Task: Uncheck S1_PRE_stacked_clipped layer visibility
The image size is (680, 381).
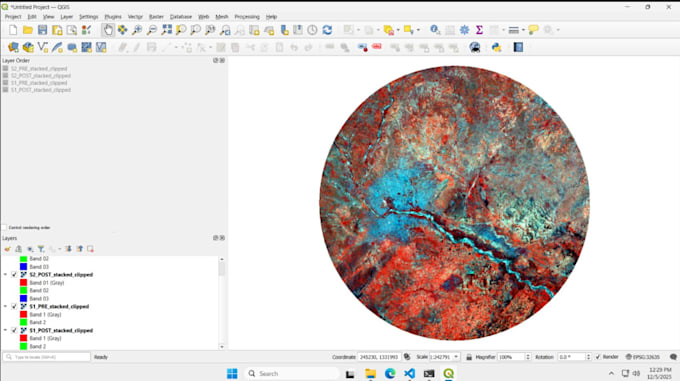Action: tap(14, 306)
